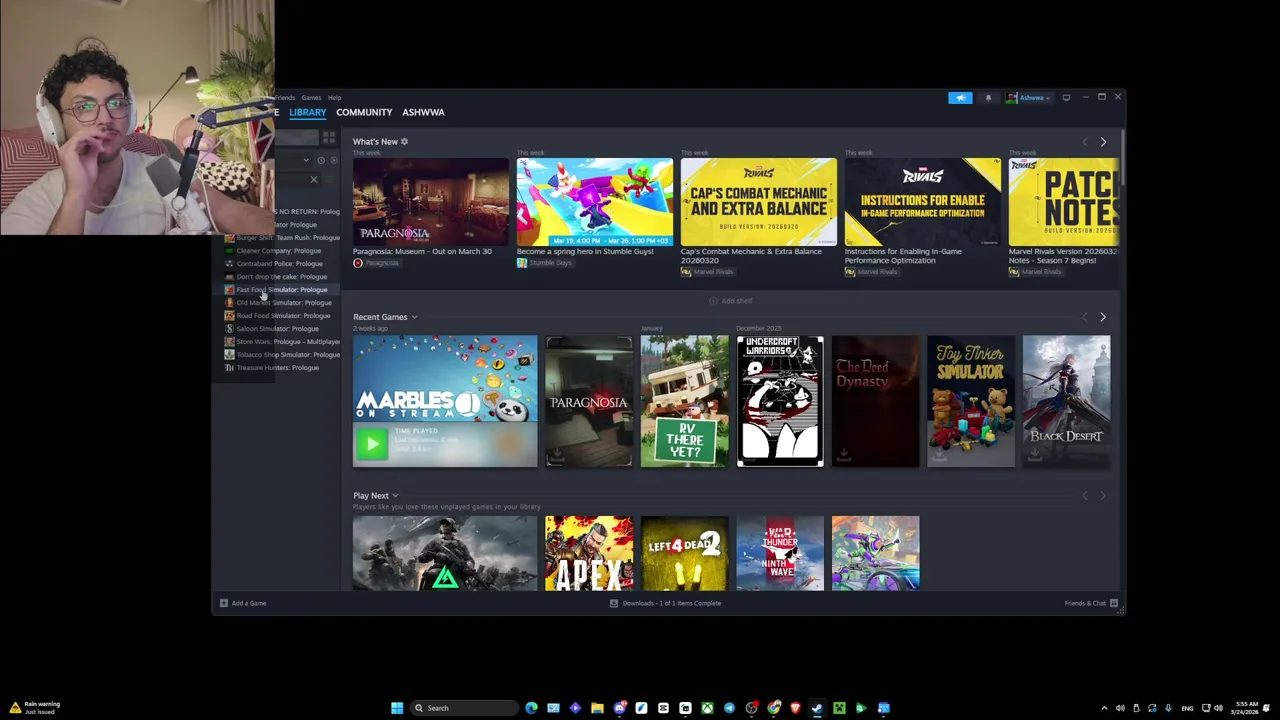
Task: Open Apex Legends in Play Next
Action: (589, 553)
